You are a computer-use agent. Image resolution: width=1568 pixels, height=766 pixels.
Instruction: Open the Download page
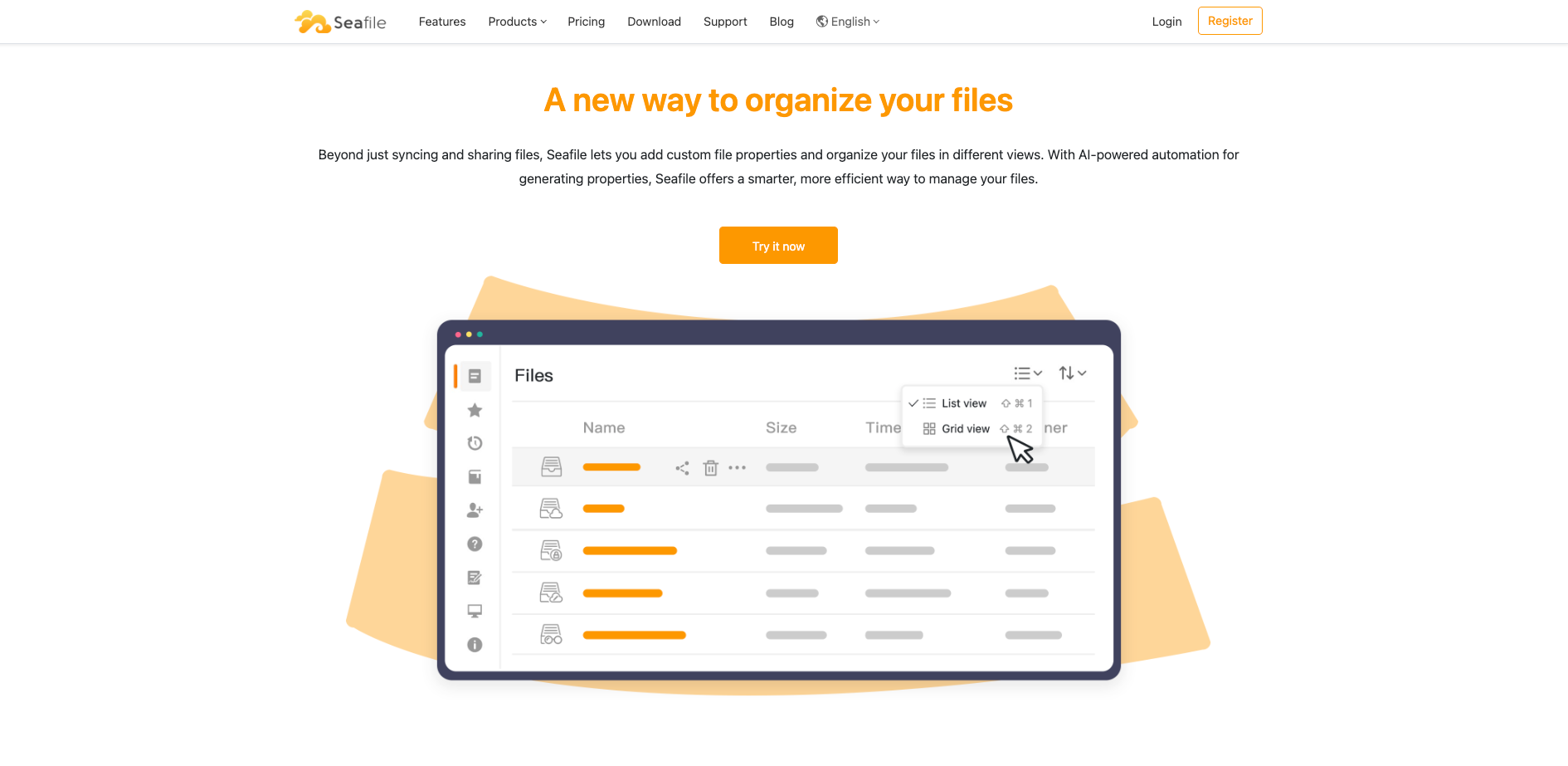click(x=654, y=22)
